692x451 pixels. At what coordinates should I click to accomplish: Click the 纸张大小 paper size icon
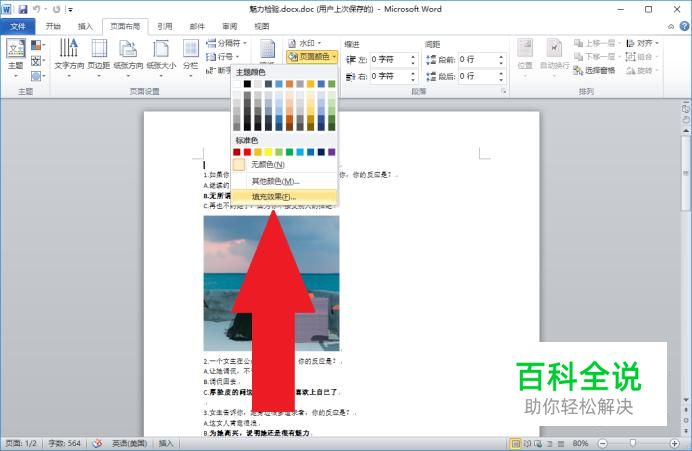tap(160, 56)
